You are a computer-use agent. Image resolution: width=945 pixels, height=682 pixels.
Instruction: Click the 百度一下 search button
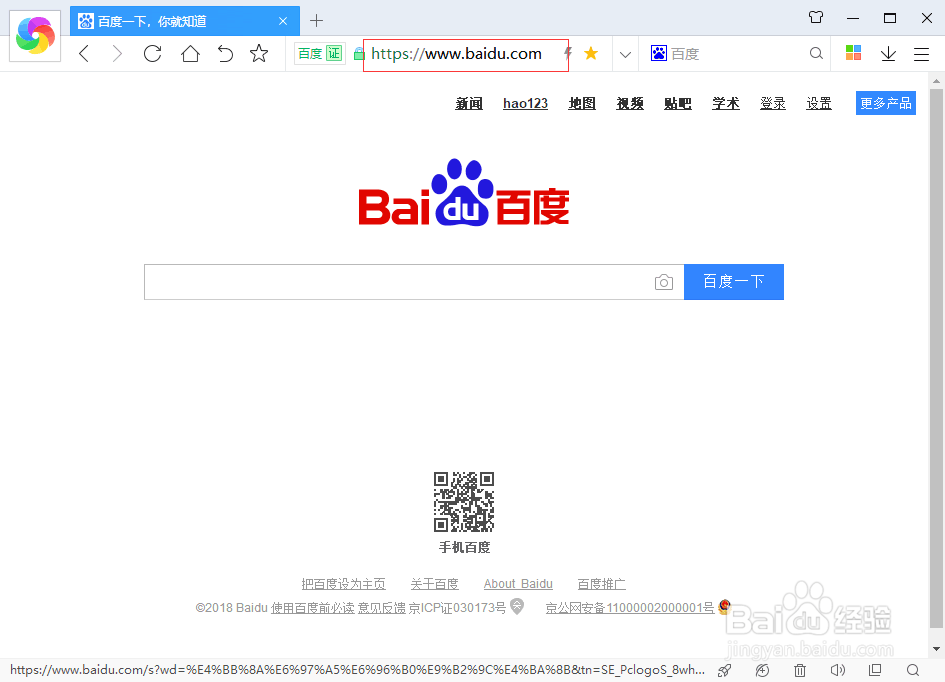(734, 282)
